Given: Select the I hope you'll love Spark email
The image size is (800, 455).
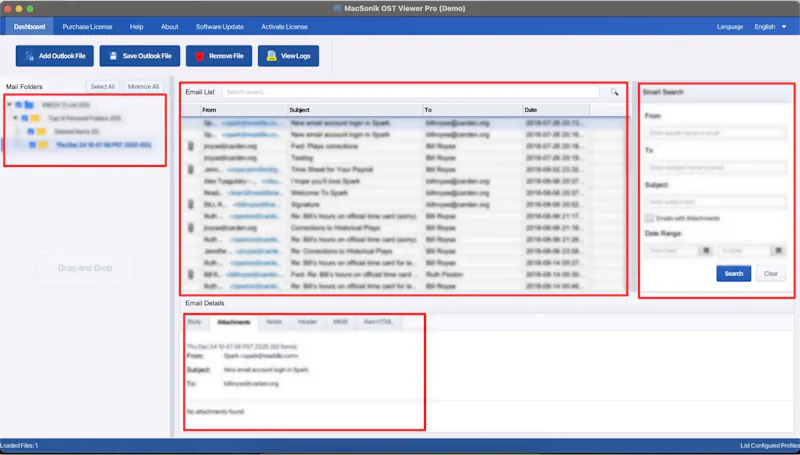Looking at the screenshot, I should pyautogui.click(x=403, y=181).
